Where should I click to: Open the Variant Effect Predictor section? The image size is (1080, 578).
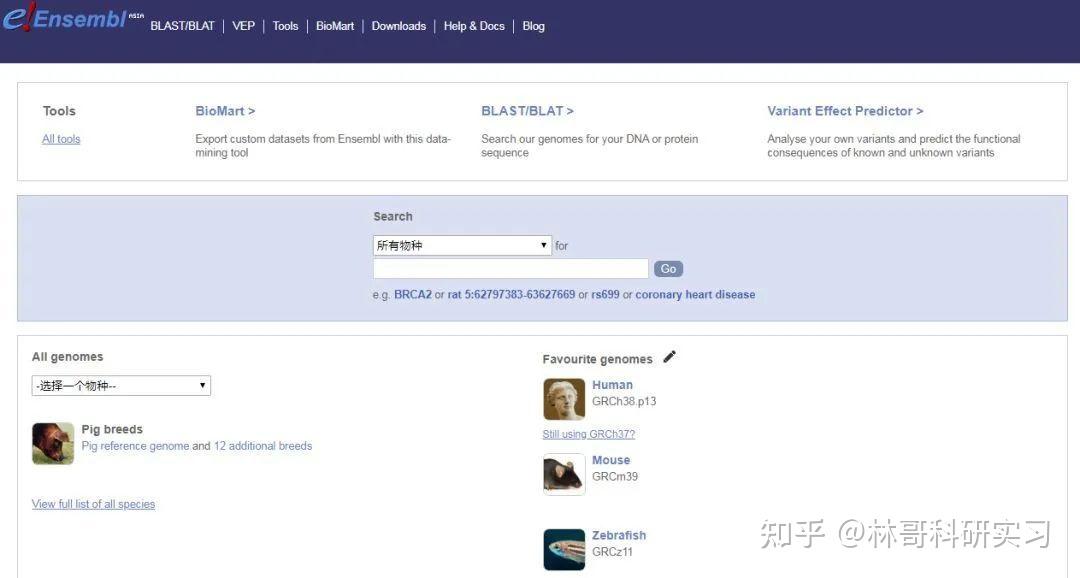[843, 110]
